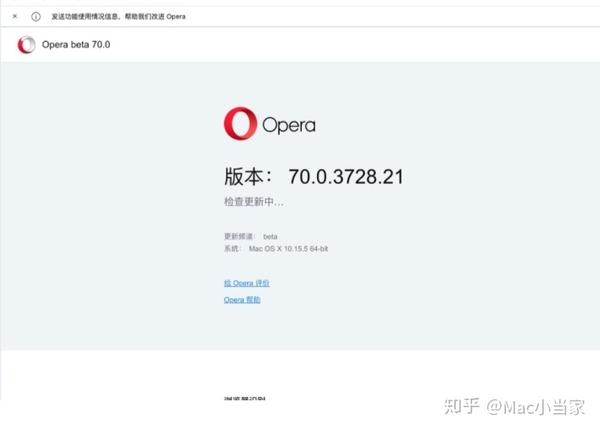Click the beta update channel value
Viewport: 600px width, 431px height.
(x=270, y=237)
